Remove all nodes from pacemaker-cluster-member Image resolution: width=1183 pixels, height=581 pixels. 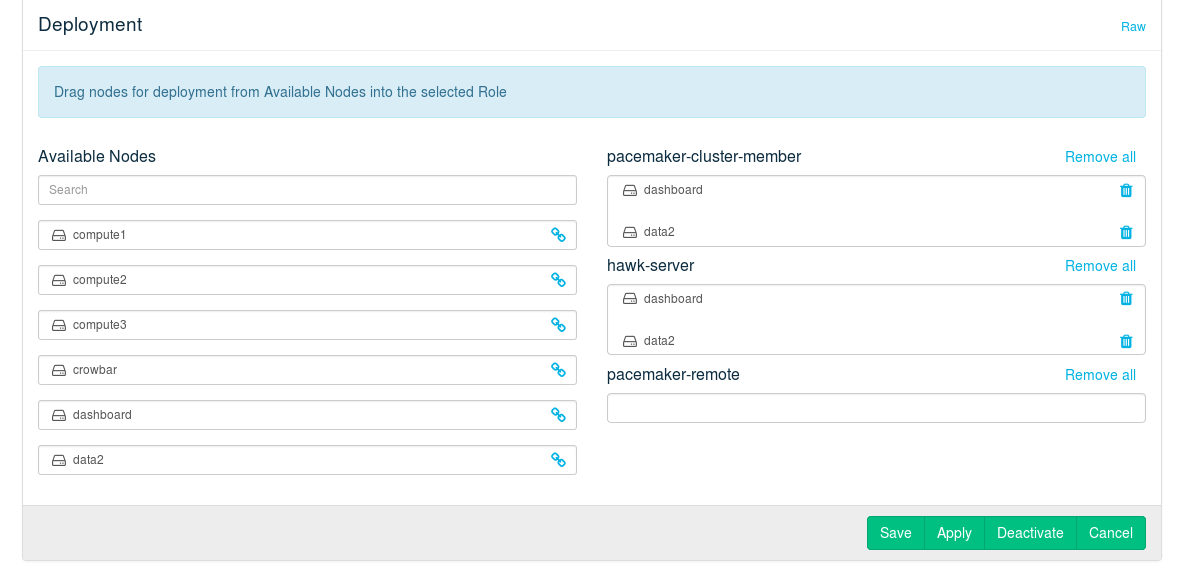(1100, 157)
